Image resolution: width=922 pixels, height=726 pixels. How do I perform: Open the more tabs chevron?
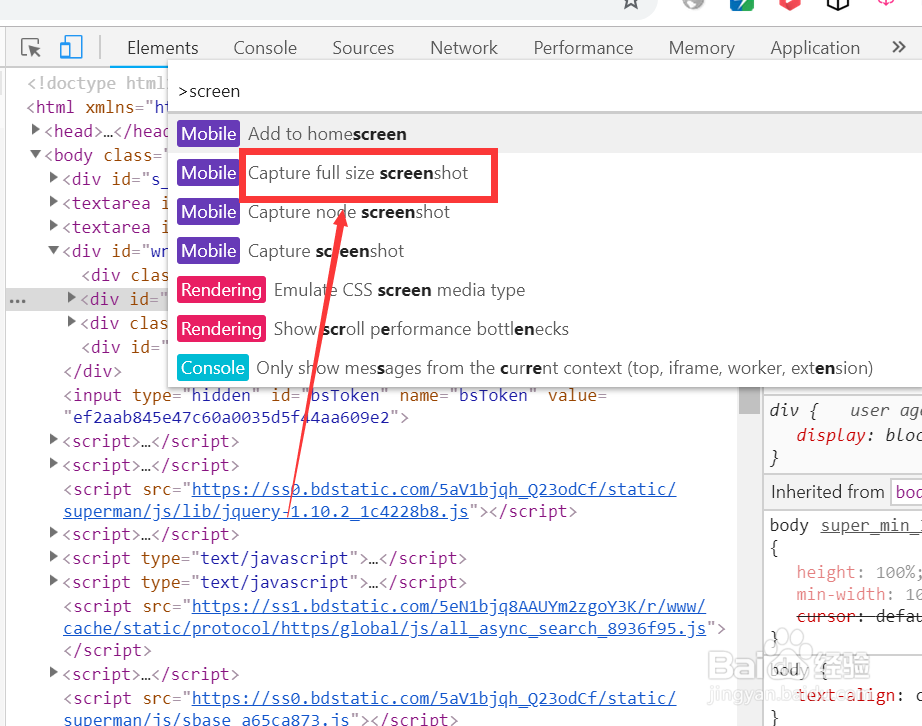point(898,47)
